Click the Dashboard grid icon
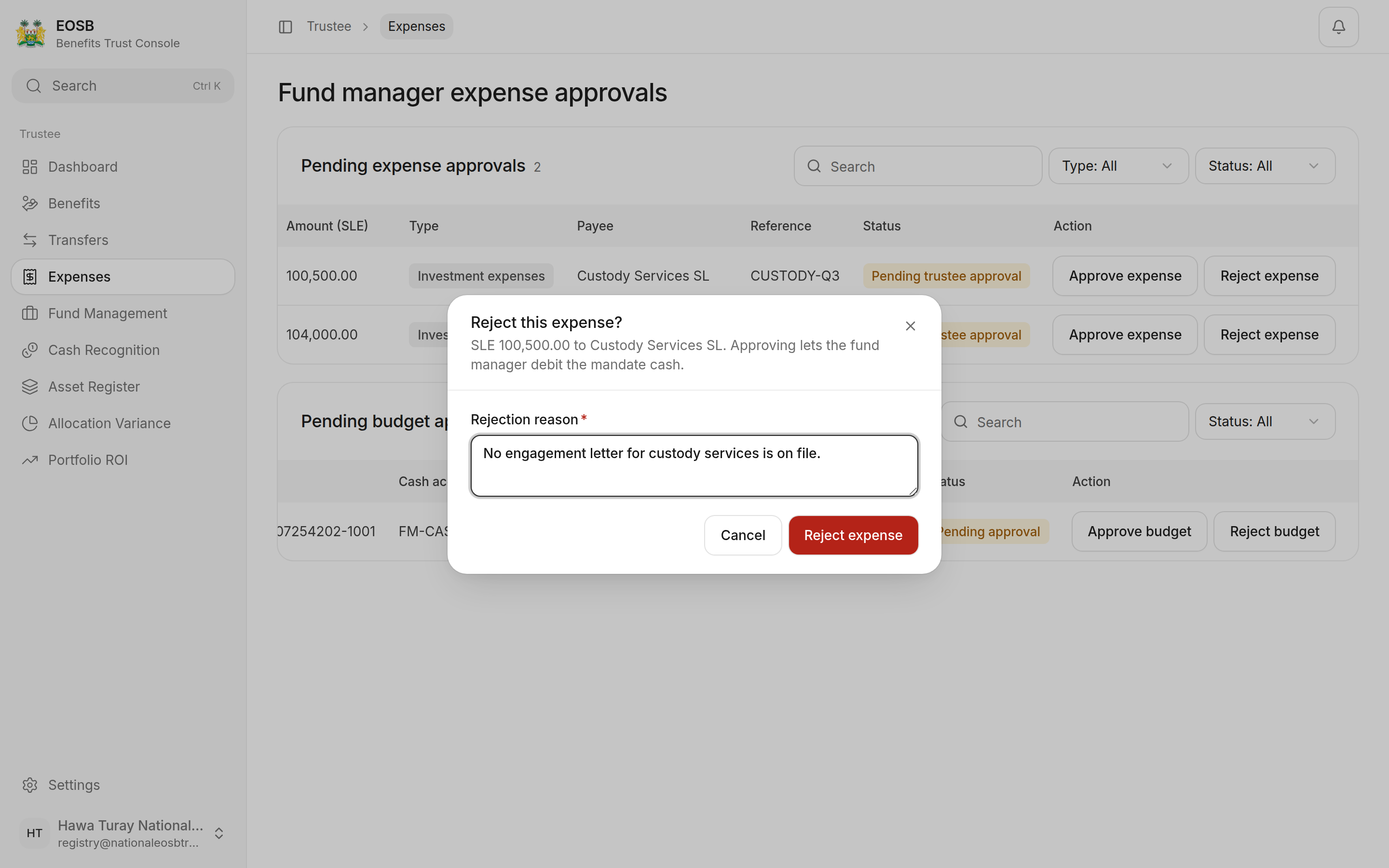The height and width of the screenshot is (868, 1389). (30, 167)
